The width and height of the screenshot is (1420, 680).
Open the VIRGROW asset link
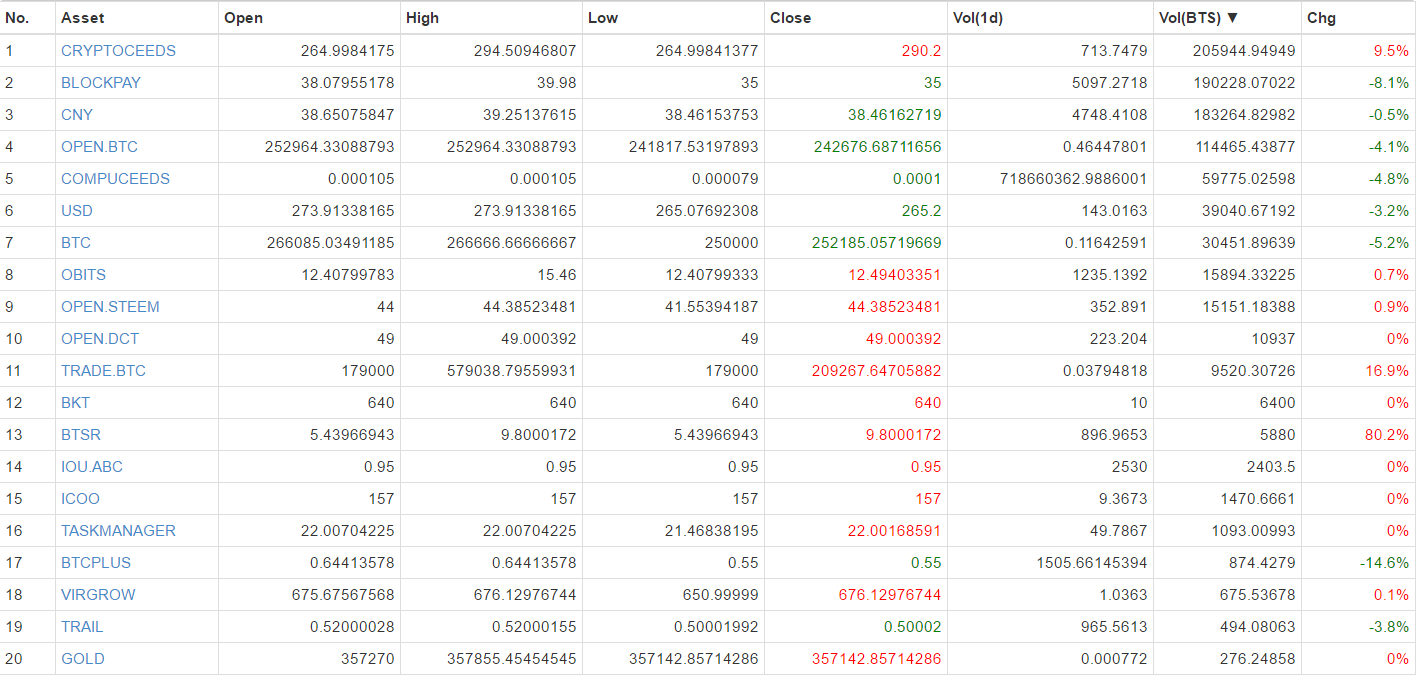click(98, 595)
